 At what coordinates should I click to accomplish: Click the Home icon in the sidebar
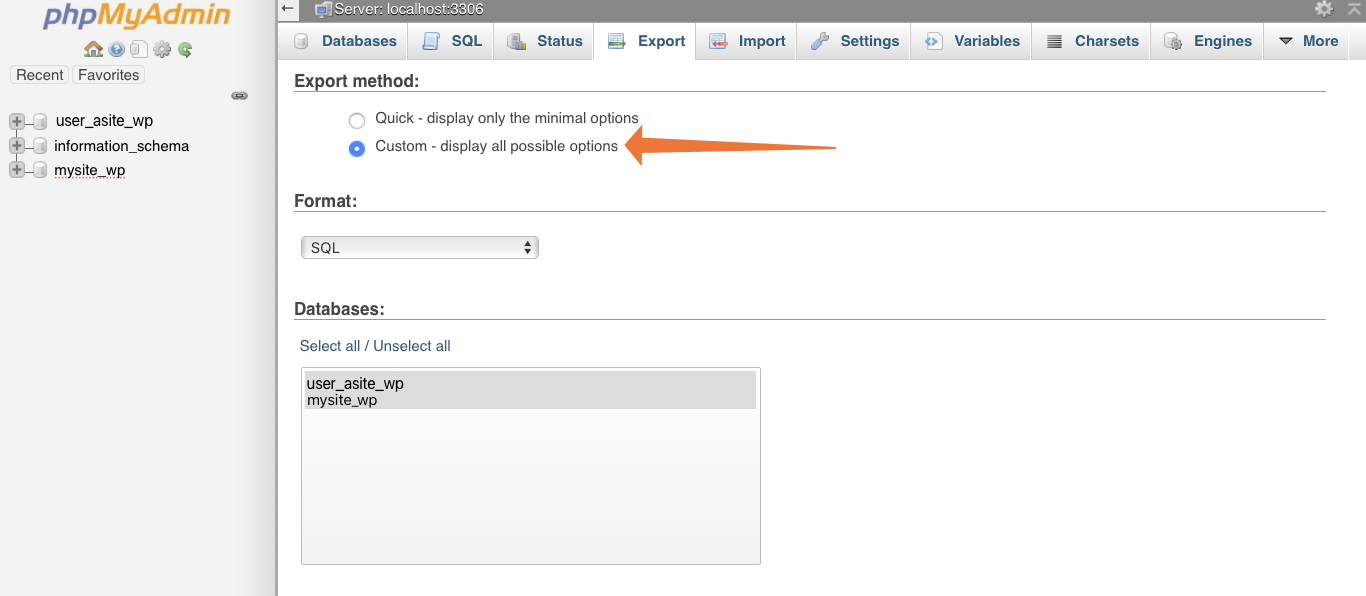point(93,49)
